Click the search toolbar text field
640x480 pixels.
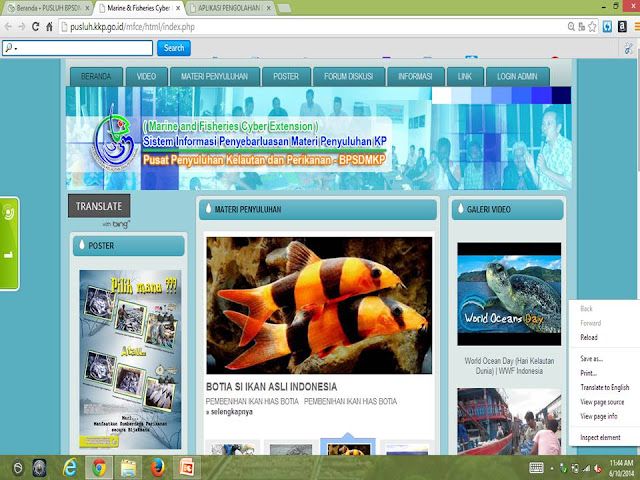[x=78, y=48]
